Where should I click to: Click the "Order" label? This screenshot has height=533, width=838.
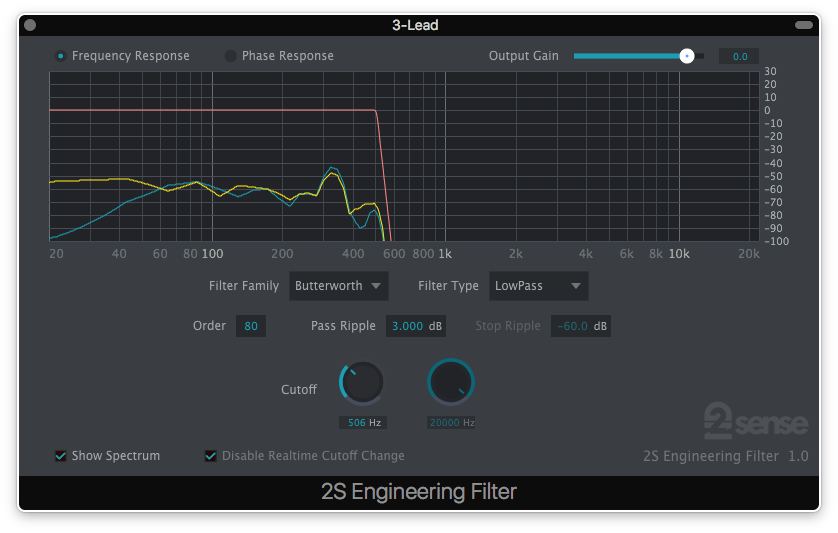(209, 326)
